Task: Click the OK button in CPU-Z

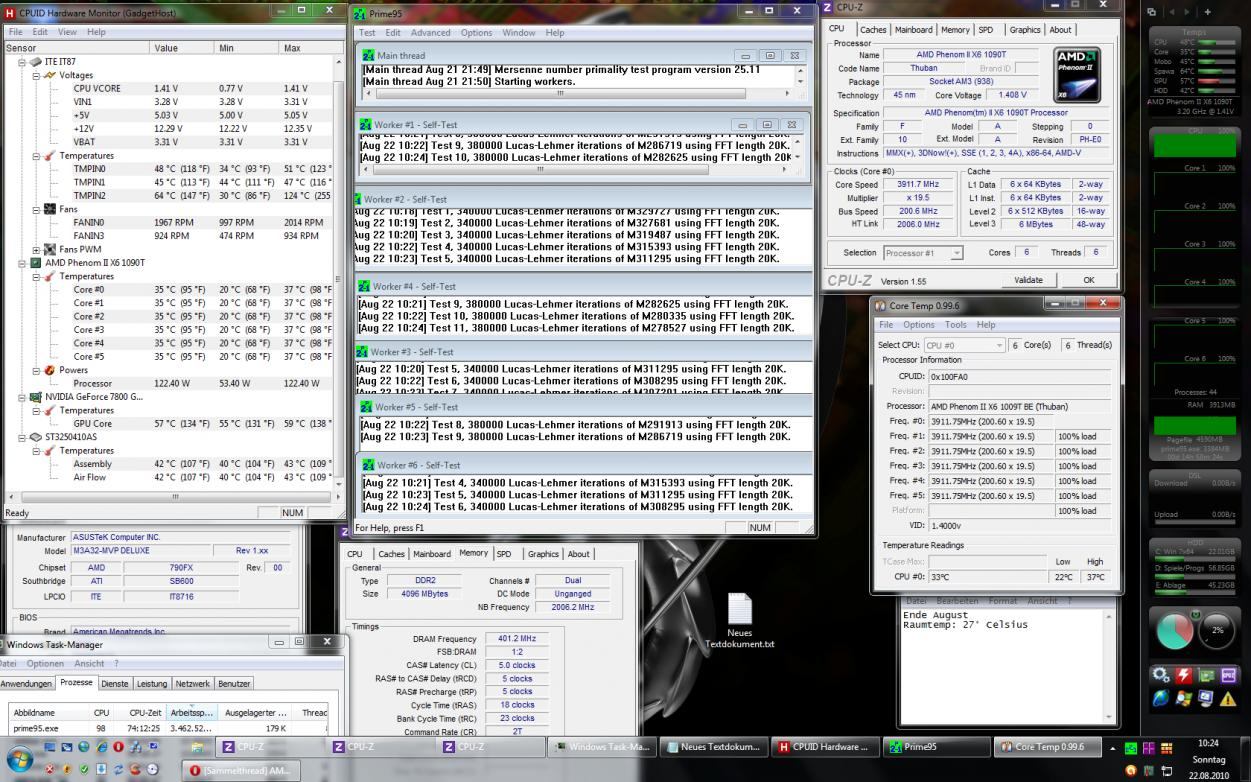Action: [x=1089, y=280]
